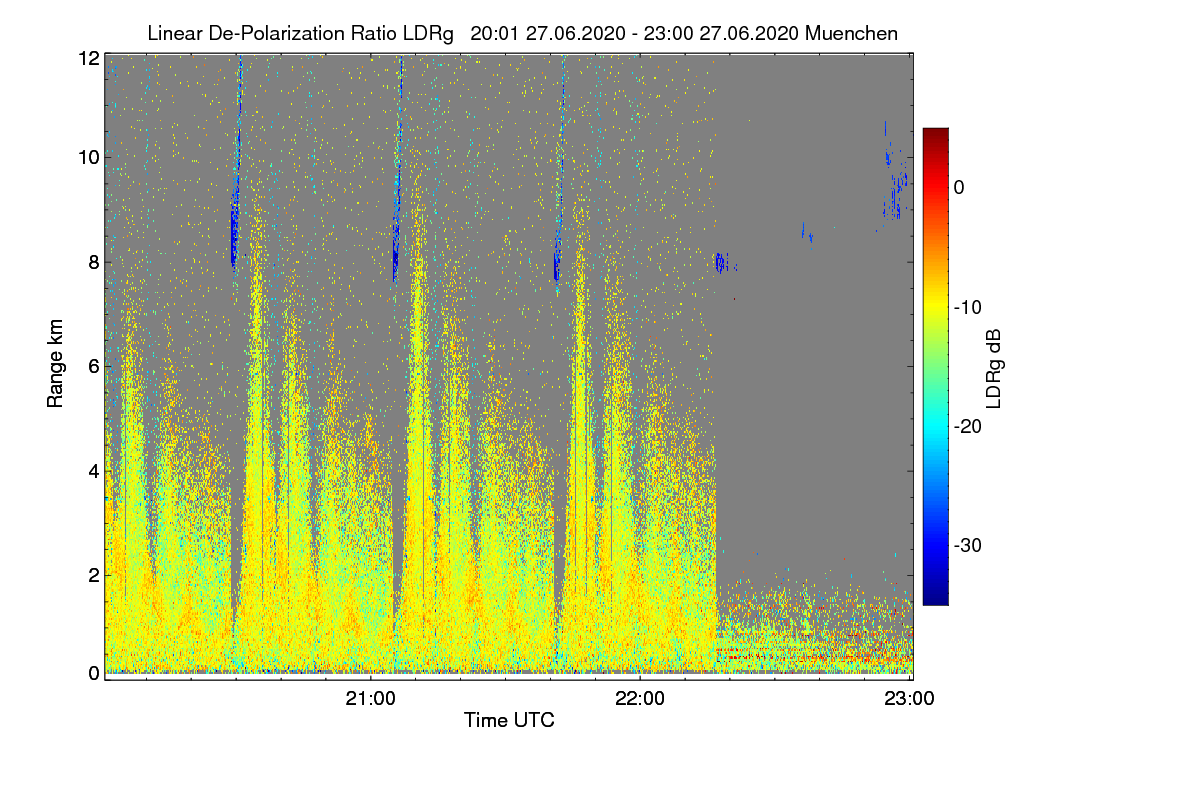Click the dark blue bottom of colorbar
The image size is (1200, 800).
[x=935, y=598]
